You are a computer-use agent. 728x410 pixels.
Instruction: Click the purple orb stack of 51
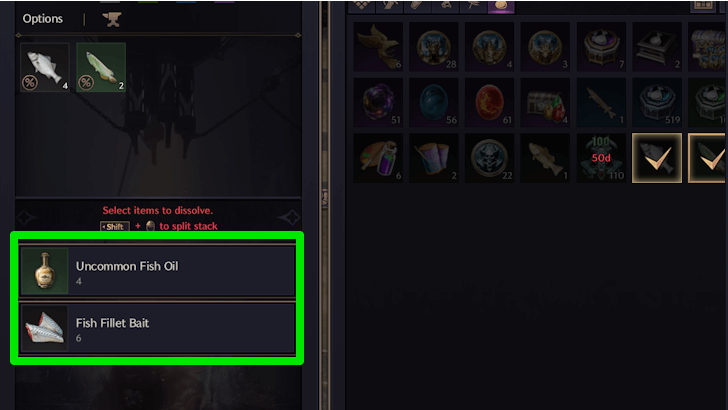378,102
